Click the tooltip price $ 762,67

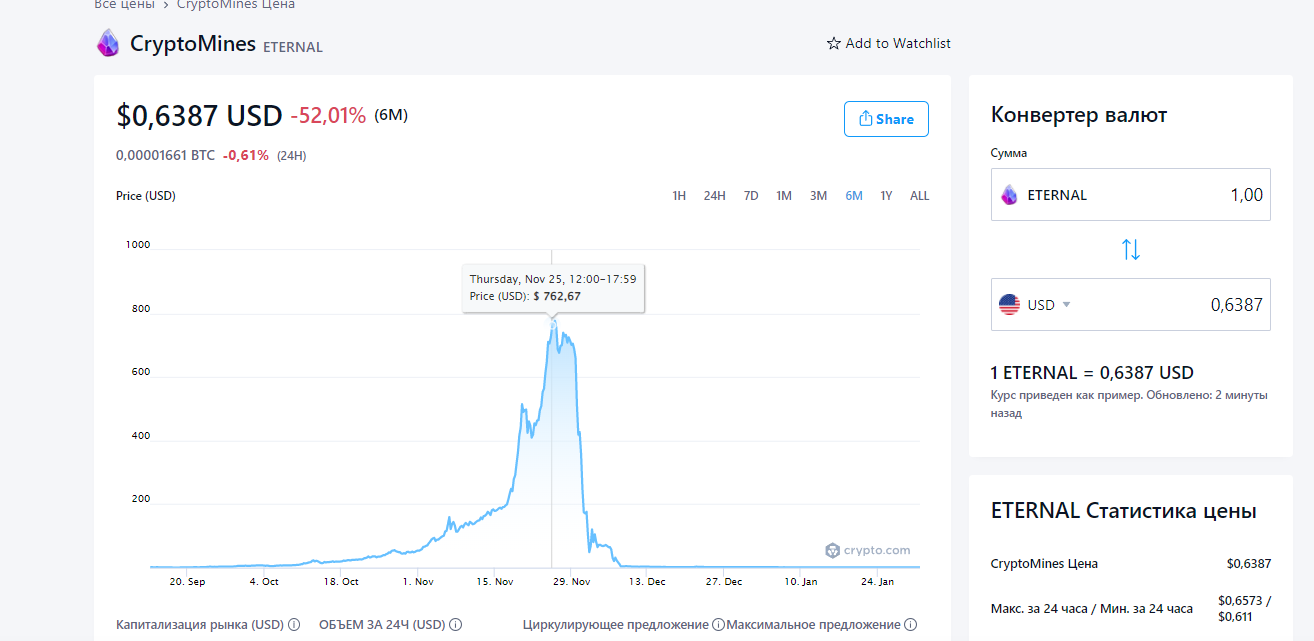coord(556,296)
